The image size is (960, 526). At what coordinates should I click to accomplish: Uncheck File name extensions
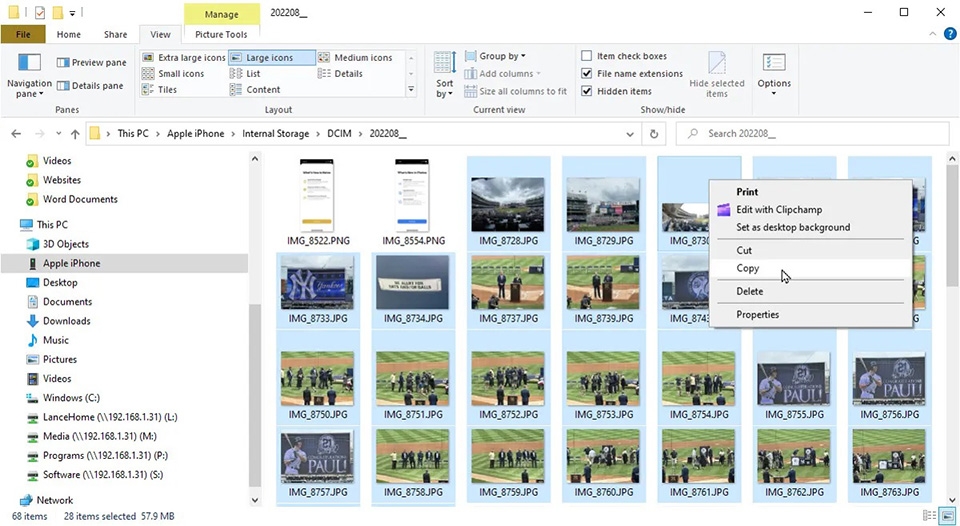pyautogui.click(x=587, y=74)
